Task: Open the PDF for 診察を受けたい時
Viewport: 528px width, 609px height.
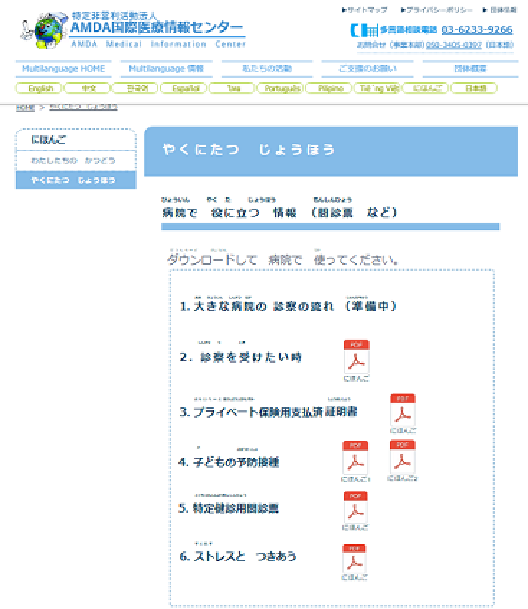Action: click(356, 357)
